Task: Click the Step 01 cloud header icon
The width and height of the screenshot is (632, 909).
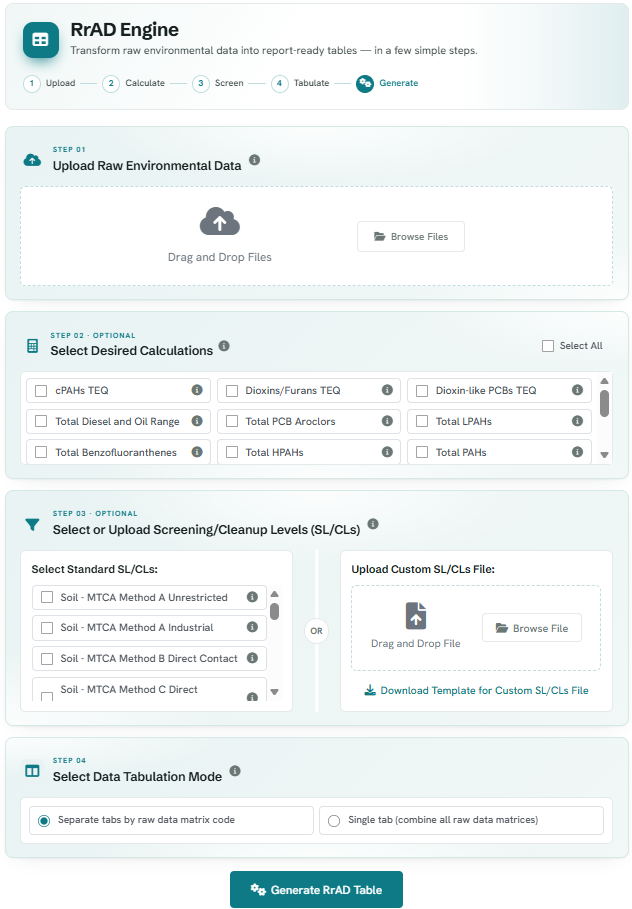Action: [x=32, y=160]
